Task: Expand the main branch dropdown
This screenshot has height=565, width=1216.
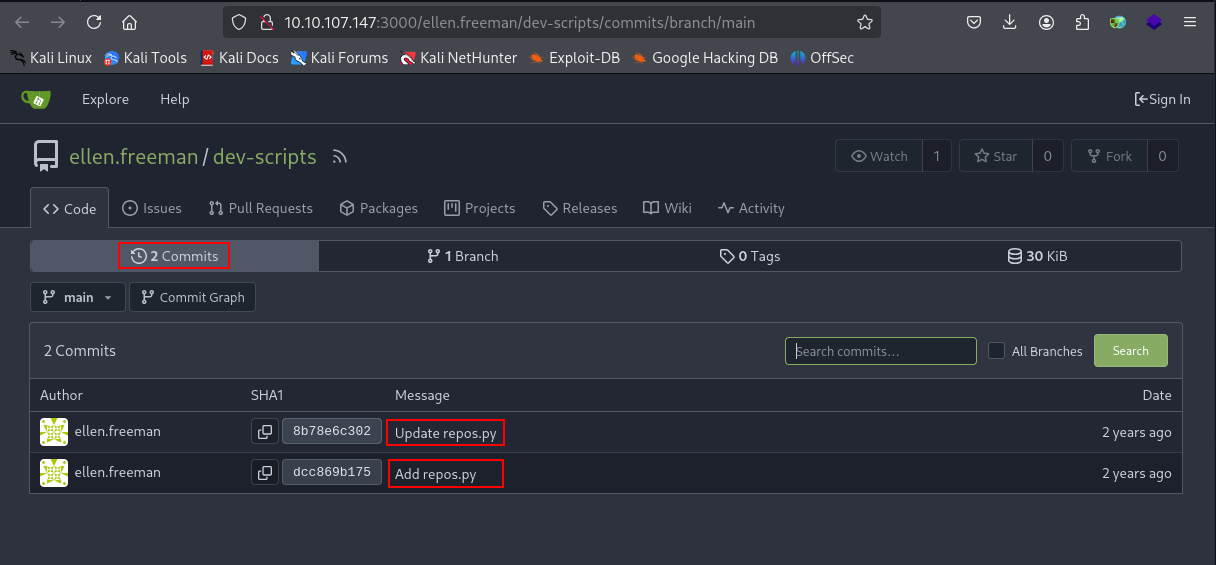Action: (78, 297)
